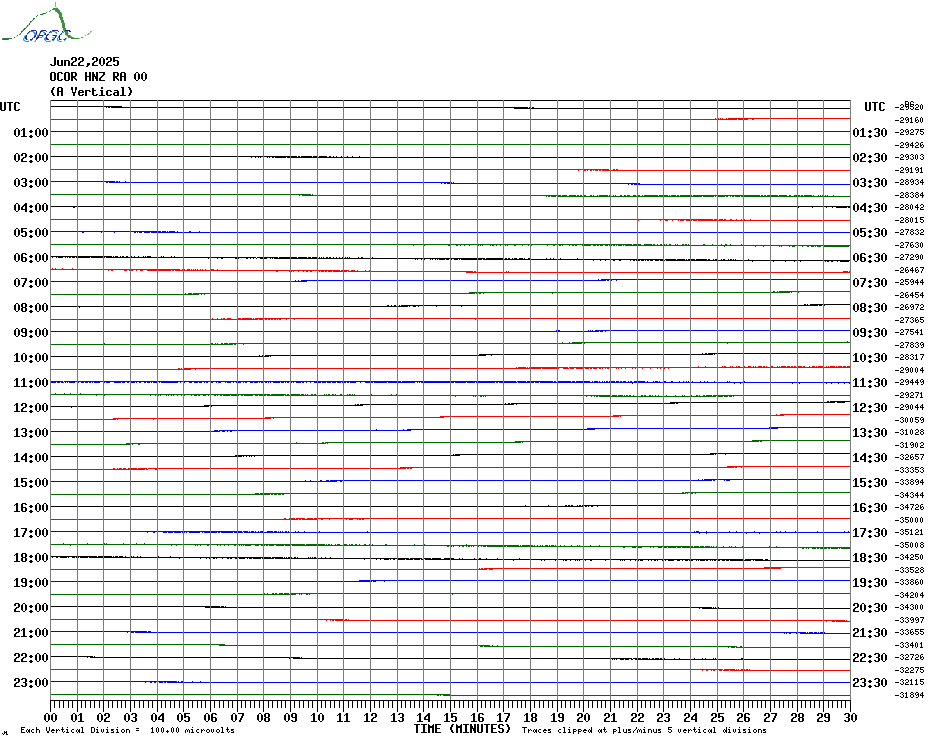Screen dimensions: 930x744
Task: Click the 07:30 half-hour label
Action: pyautogui.click(x=870, y=282)
